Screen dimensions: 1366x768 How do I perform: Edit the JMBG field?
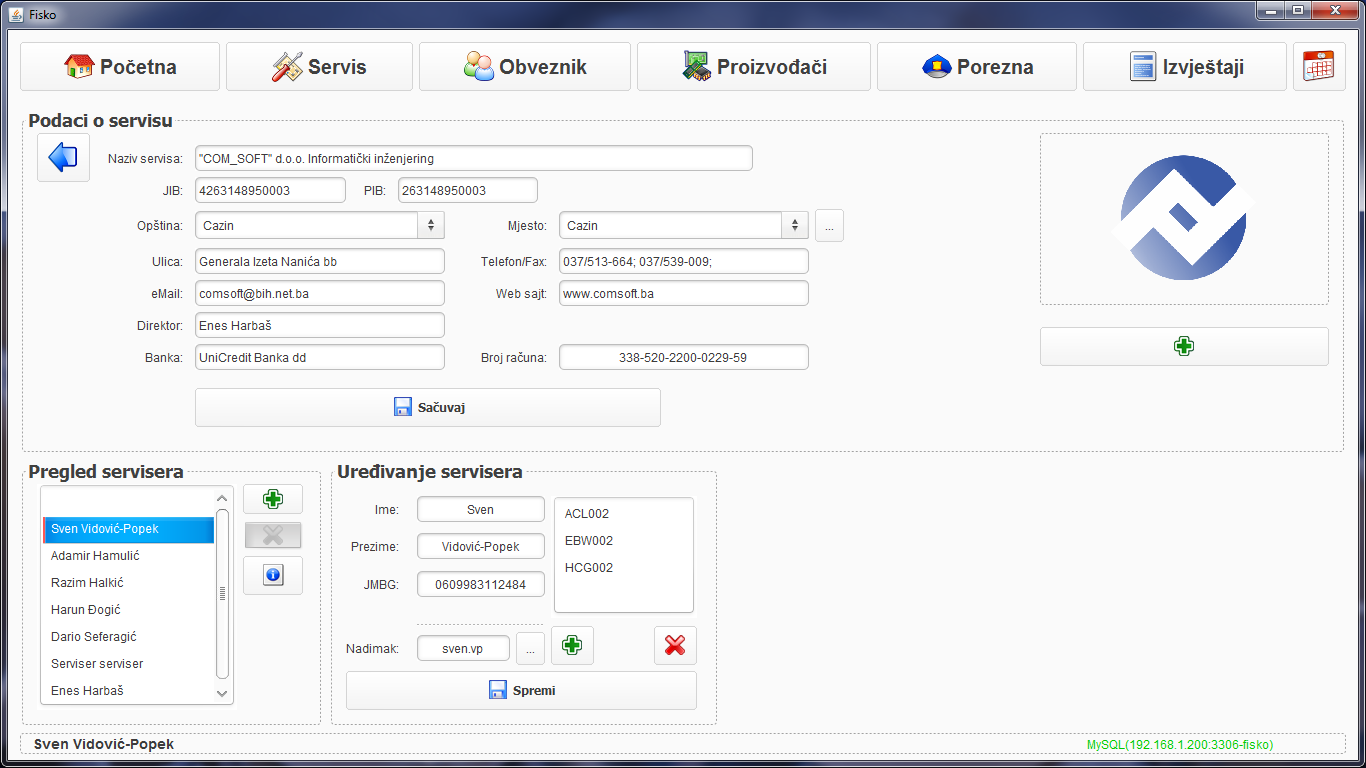pos(481,584)
